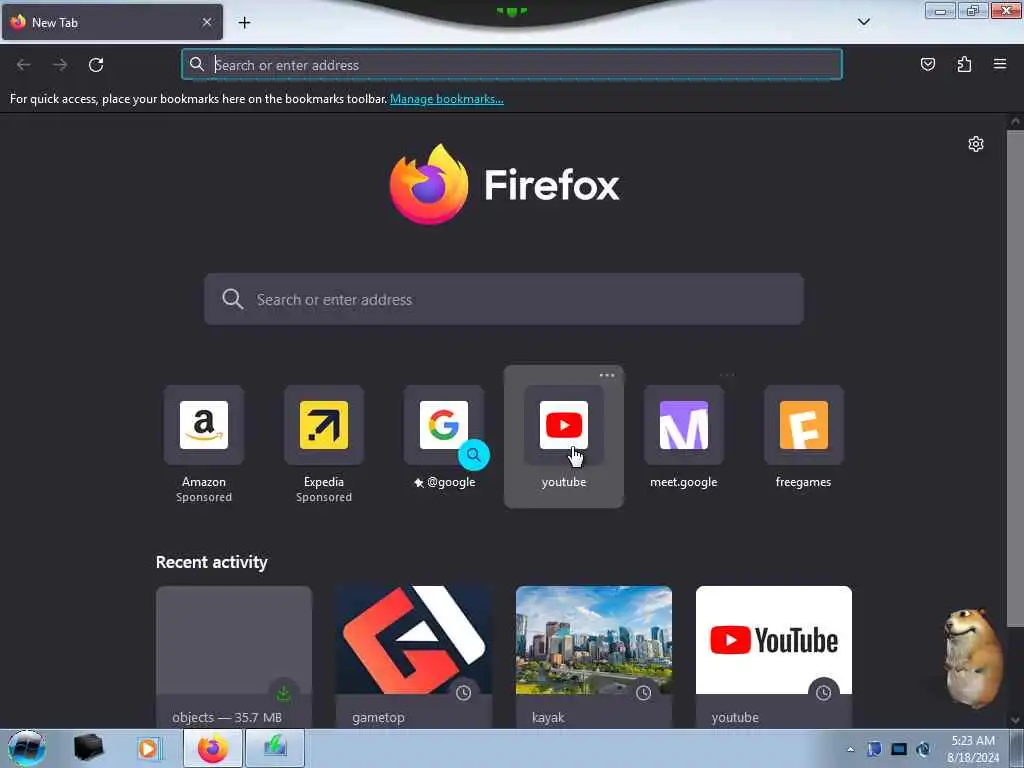Click the page vertical scrollbar
This screenshot has height=768, width=1024.
point(1015,379)
